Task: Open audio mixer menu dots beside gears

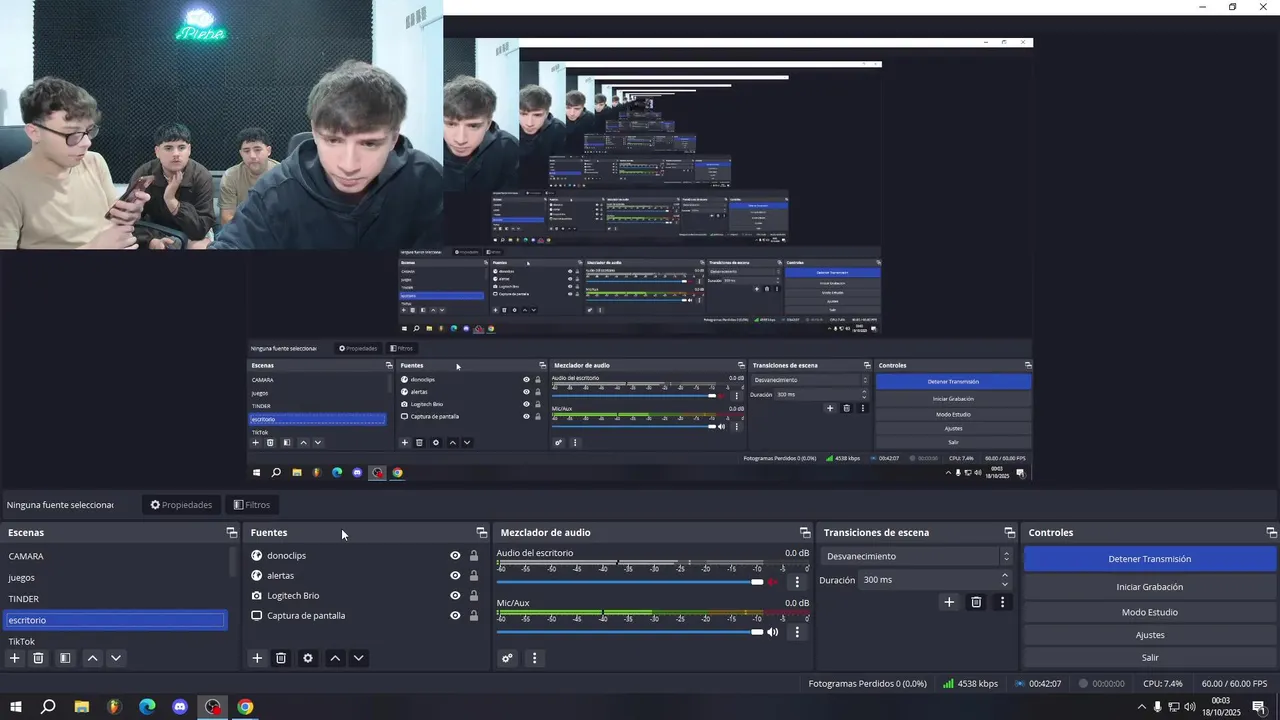Action: 534,658
